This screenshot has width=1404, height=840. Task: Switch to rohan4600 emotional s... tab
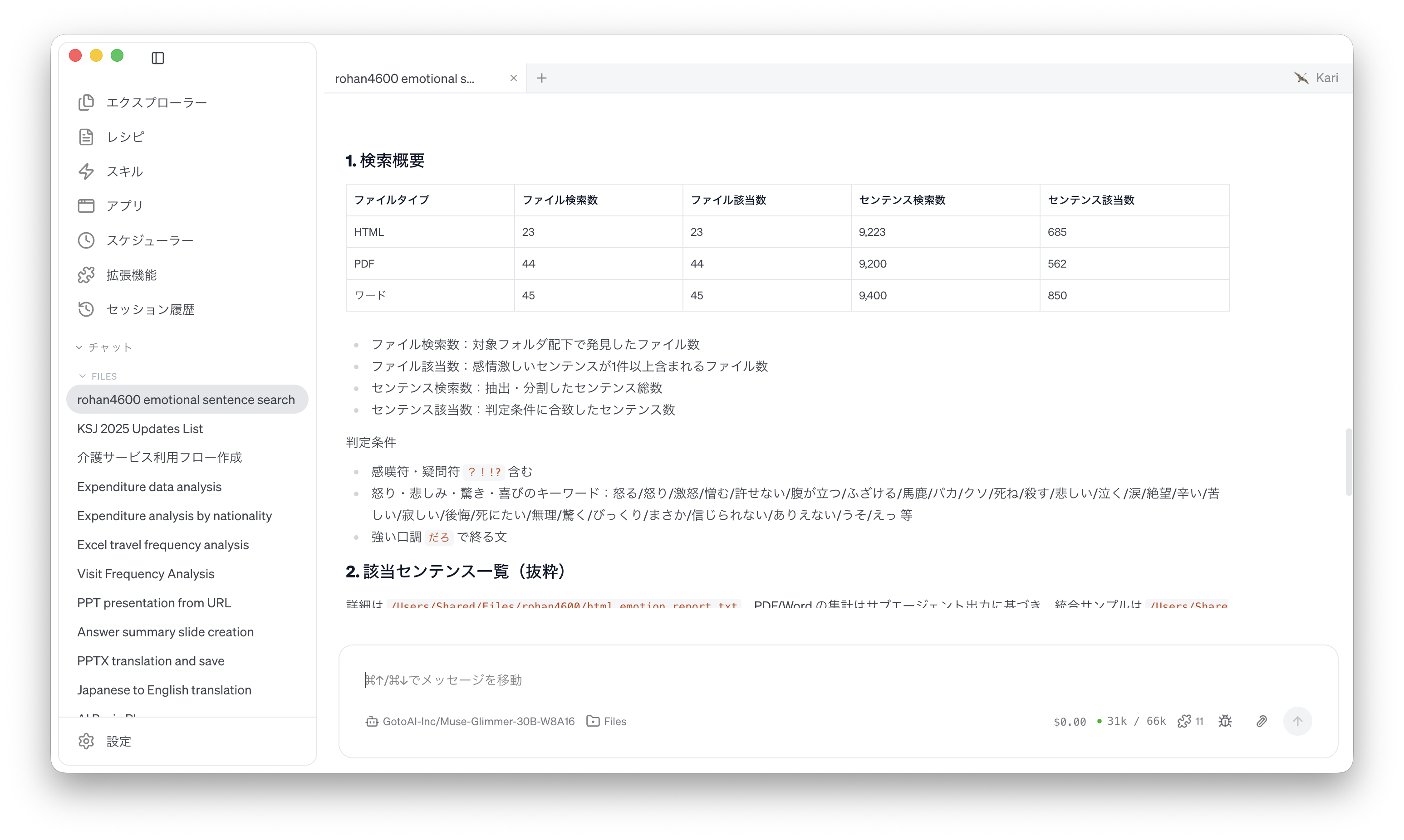(405, 78)
